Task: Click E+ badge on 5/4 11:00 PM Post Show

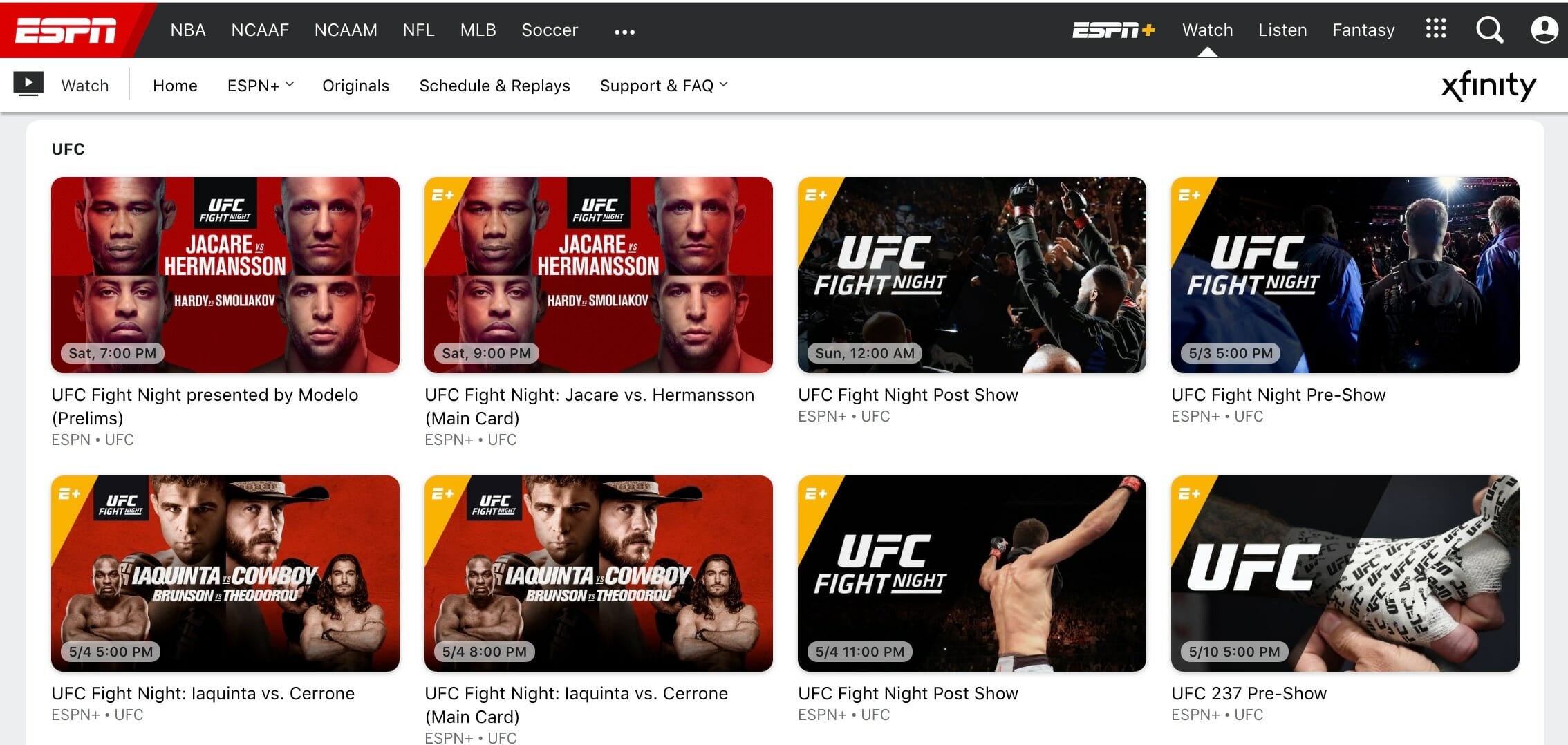Action: click(x=816, y=494)
